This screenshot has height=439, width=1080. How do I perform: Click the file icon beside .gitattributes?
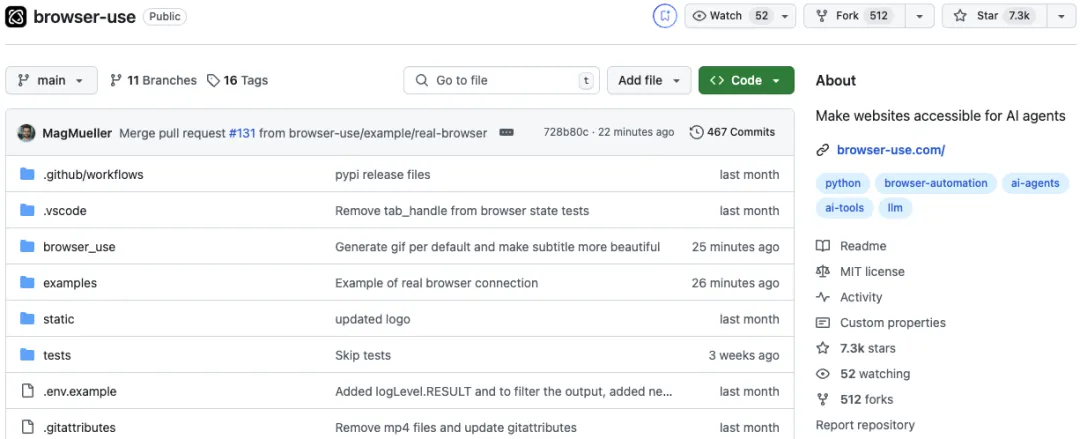[x=28, y=427]
